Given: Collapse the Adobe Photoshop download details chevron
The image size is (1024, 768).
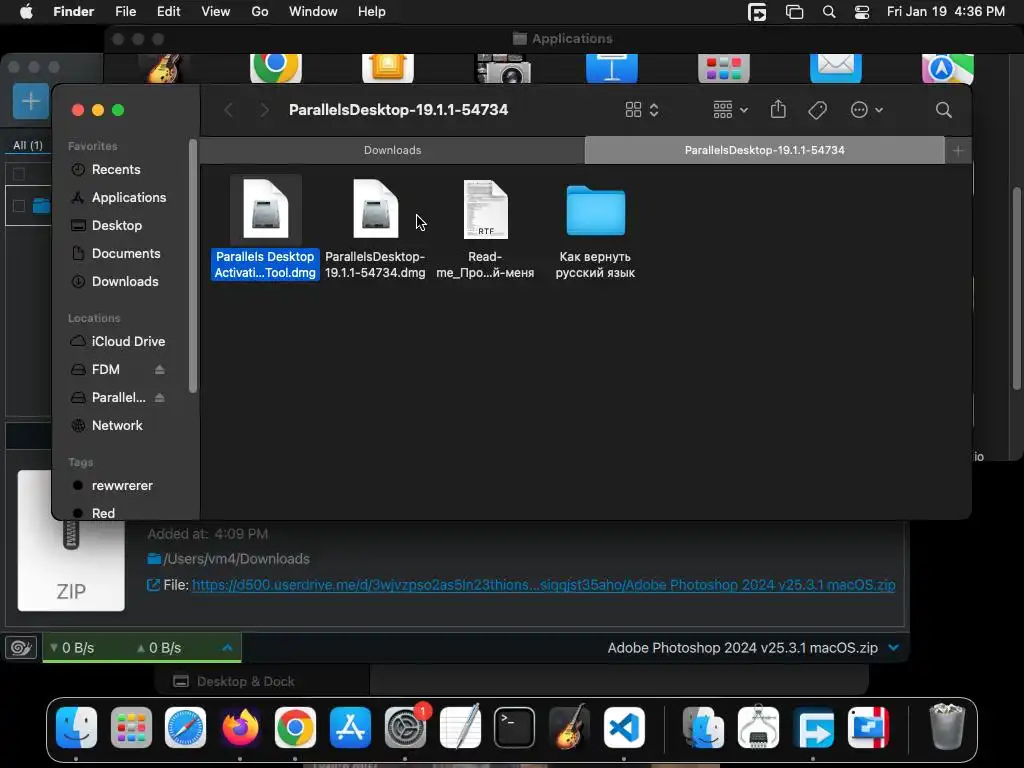Looking at the screenshot, I should [893, 648].
